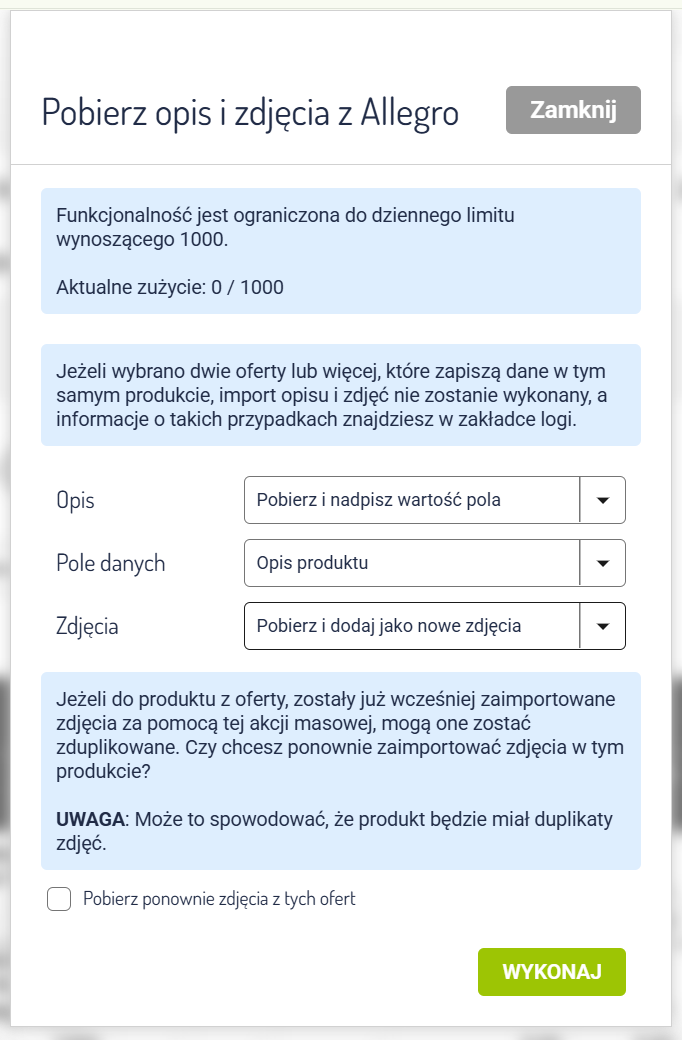Expand the Pole danych dropdown arrow

point(602,563)
